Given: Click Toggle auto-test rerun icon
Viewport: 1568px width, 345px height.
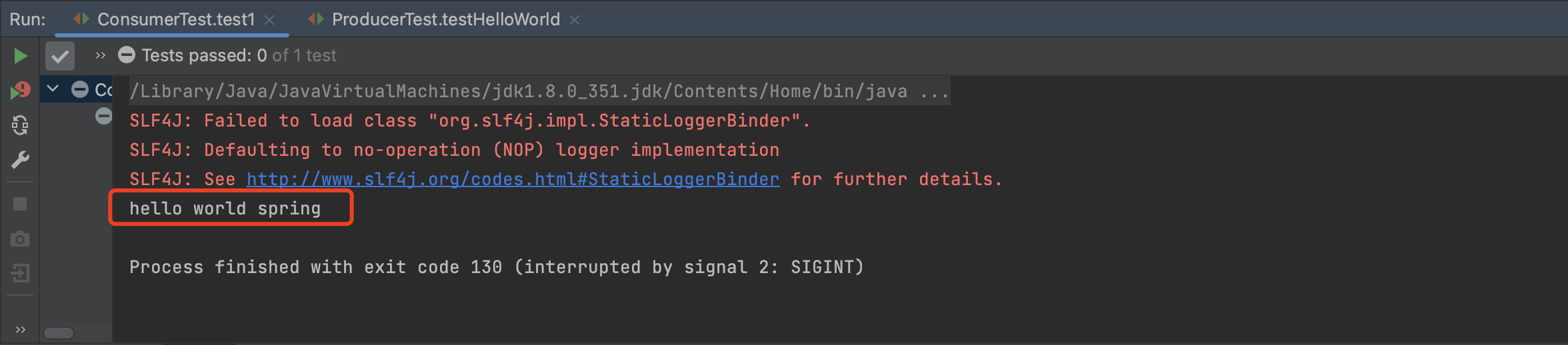Looking at the screenshot, I should [x=21, y=125].
